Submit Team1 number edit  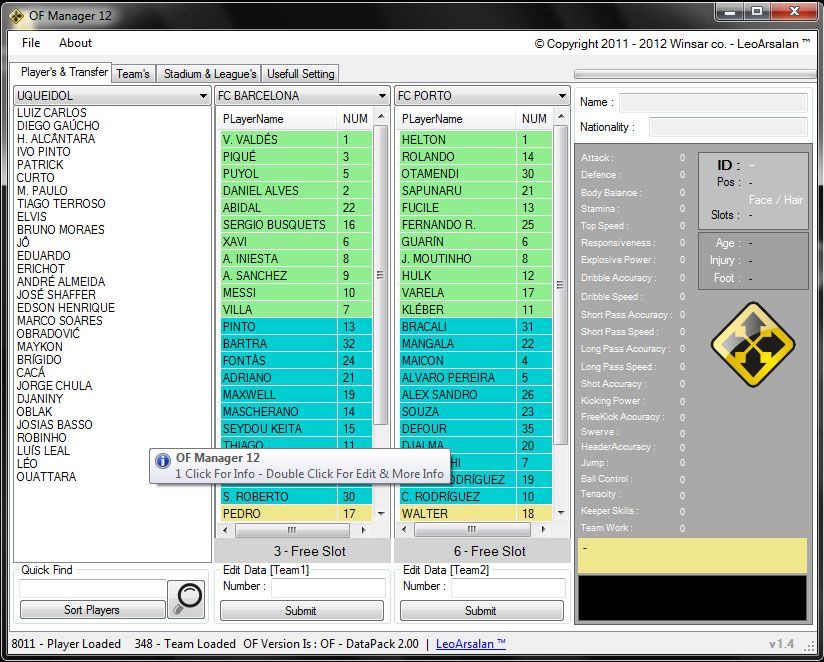301,610
